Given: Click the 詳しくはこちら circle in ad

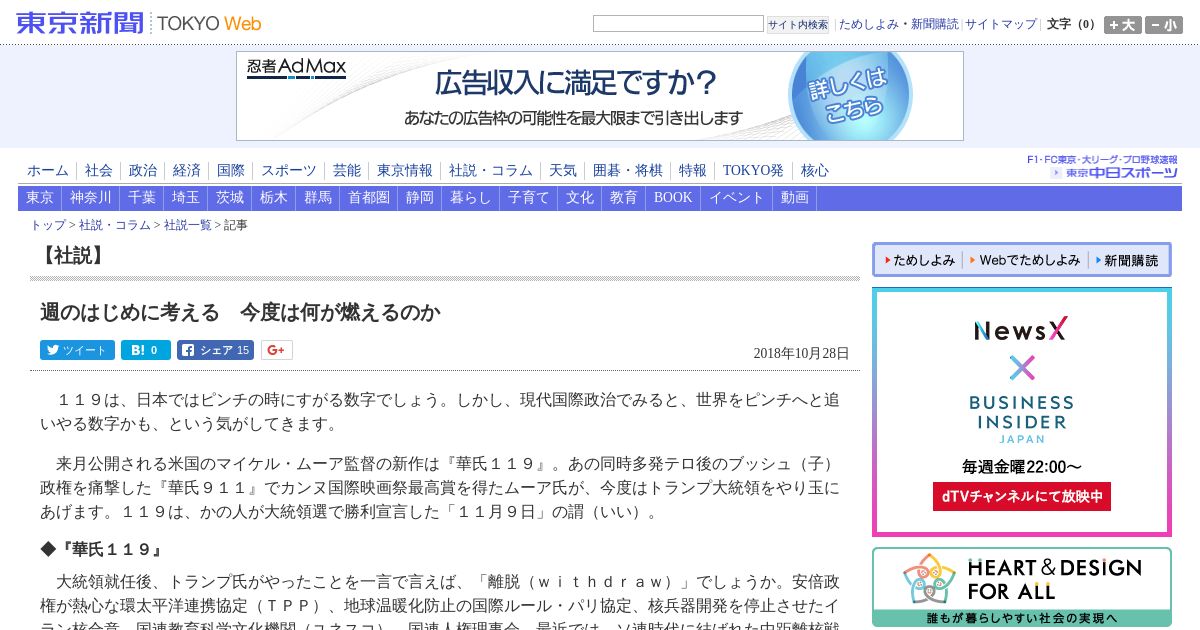Looking at the screenshot, I should [850, 94].
